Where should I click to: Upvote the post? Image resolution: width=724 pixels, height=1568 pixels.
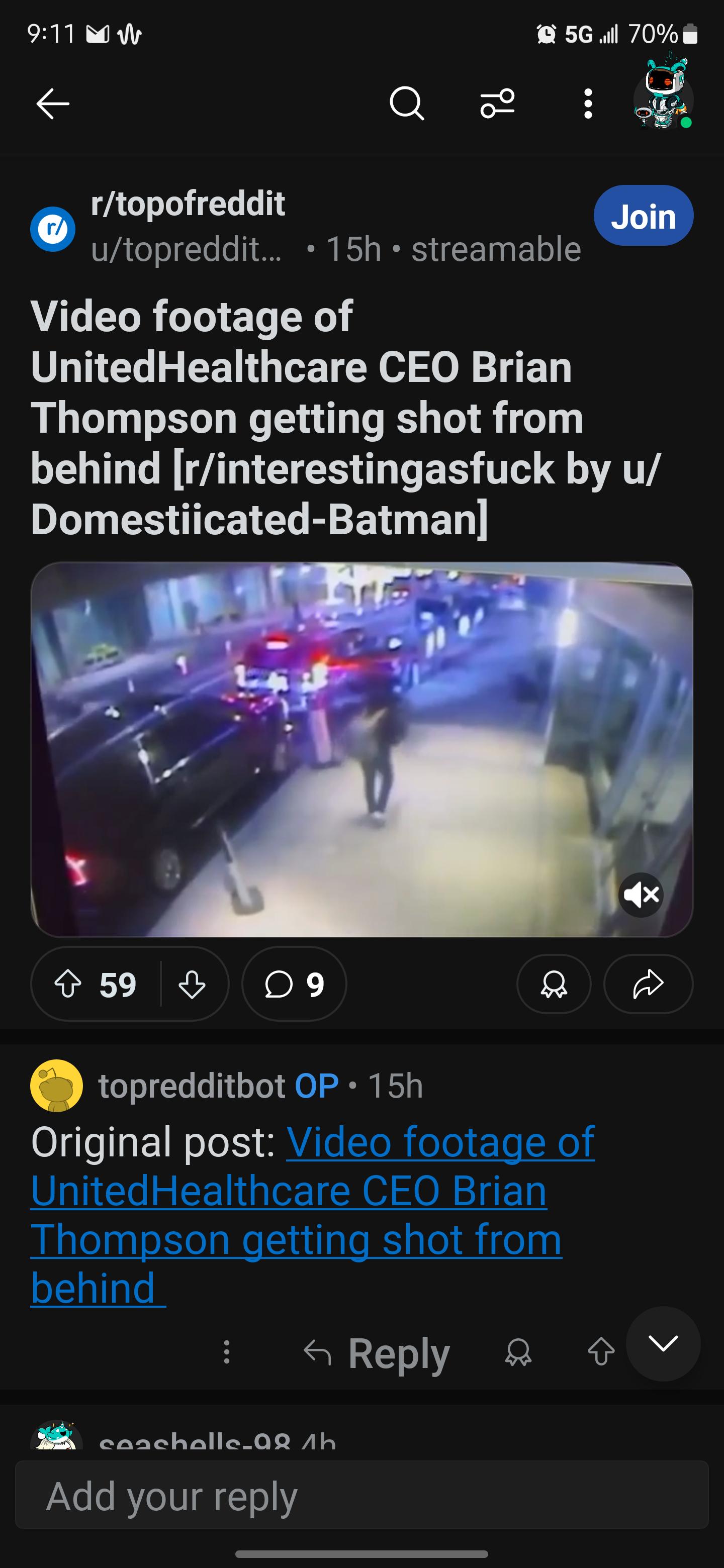(68, 984)
